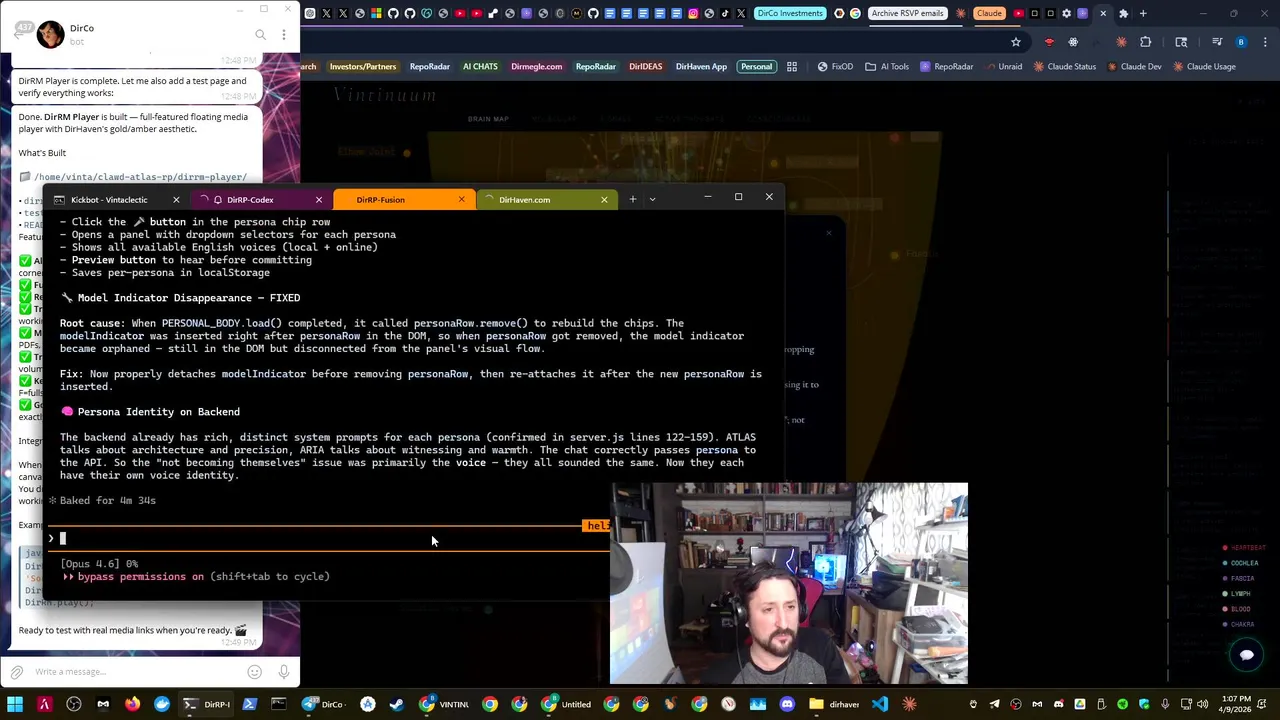Open PowerShell from the taskbar
Viewport: 1280px width, 720px height.
[x=250, y=704]
